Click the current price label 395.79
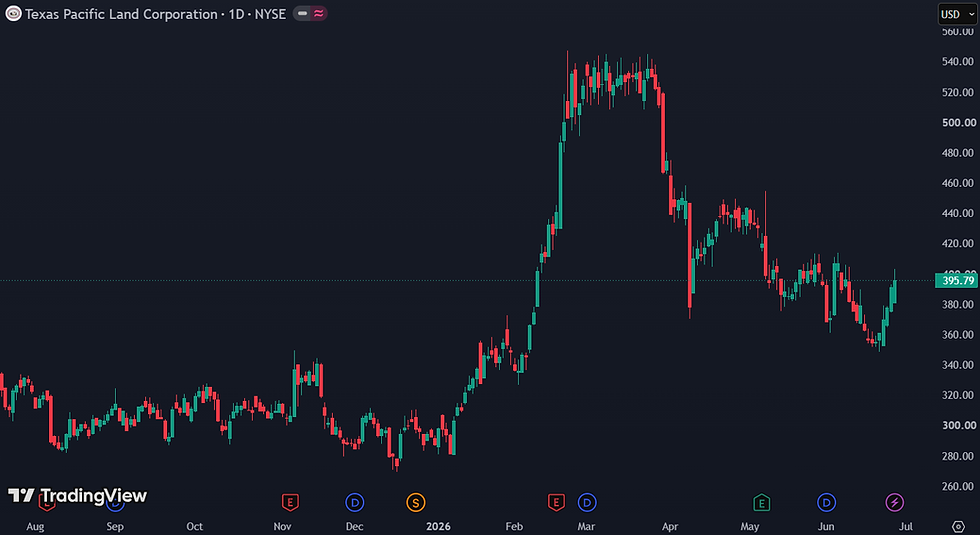 956,281
